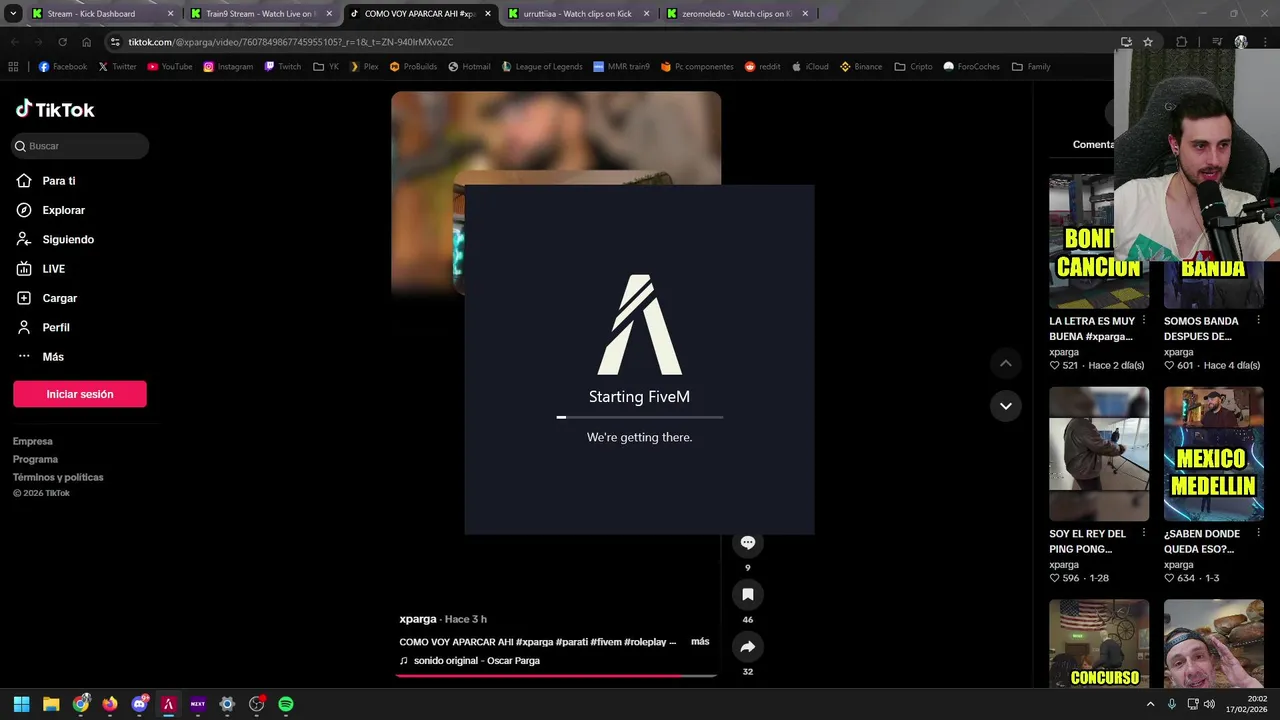This screenshot has height=720, width=1280.
Task: Bookmark the video with the save icon
Action: 747,594
